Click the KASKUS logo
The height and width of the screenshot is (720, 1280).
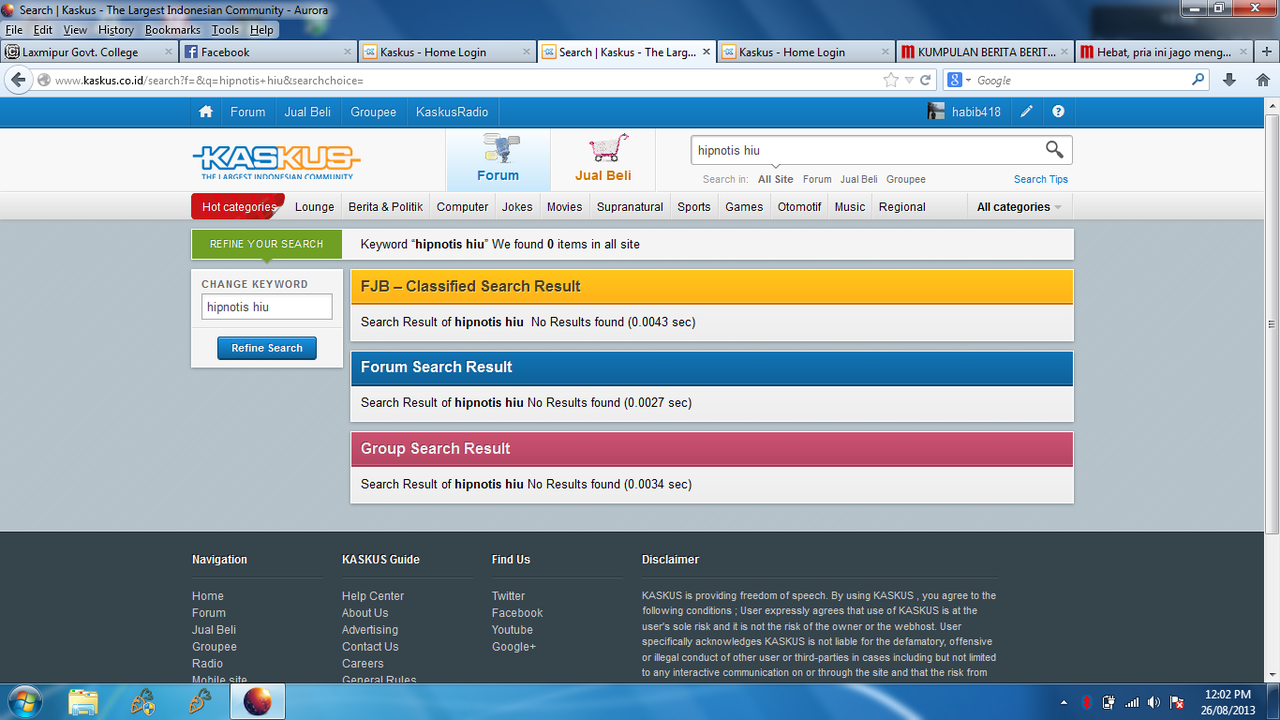(x=276, y=162)
